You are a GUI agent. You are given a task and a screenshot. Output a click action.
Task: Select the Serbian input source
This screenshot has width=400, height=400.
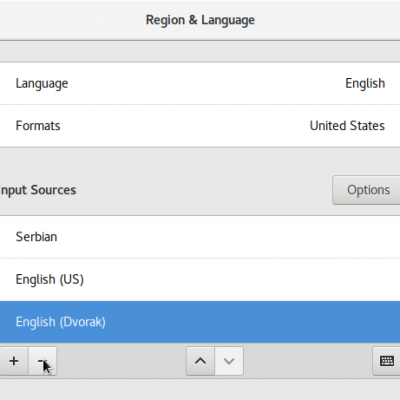[x=200, y=237]
